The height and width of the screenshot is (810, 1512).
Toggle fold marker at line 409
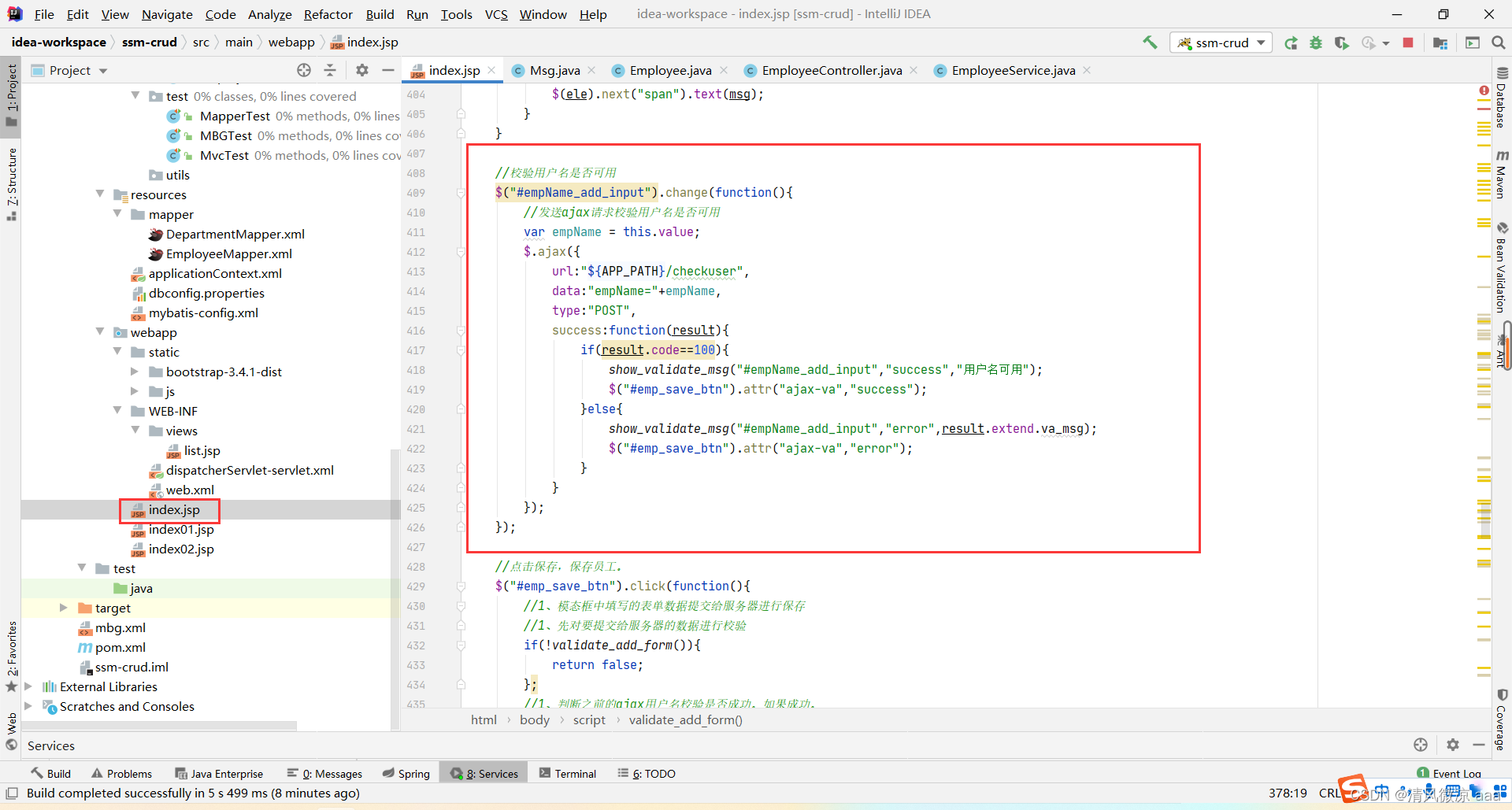461,193
